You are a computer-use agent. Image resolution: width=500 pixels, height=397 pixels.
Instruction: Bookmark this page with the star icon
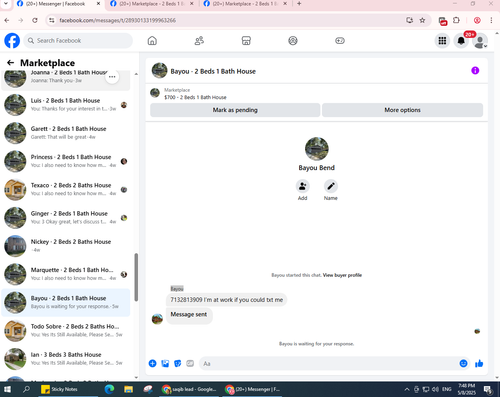click(422, 20)
